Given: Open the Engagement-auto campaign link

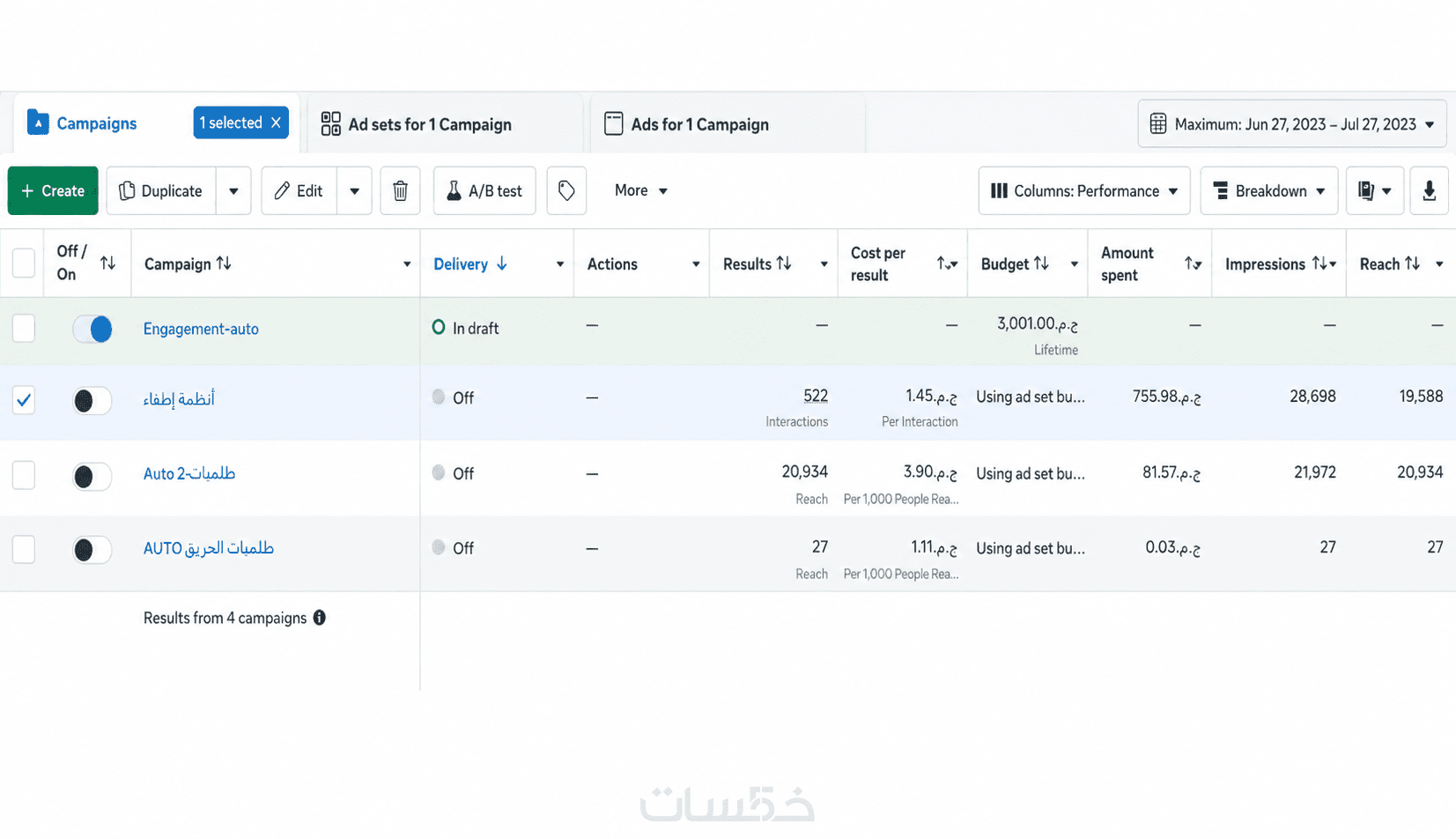Looking at the screenshot, I should (x=201, y=329).
